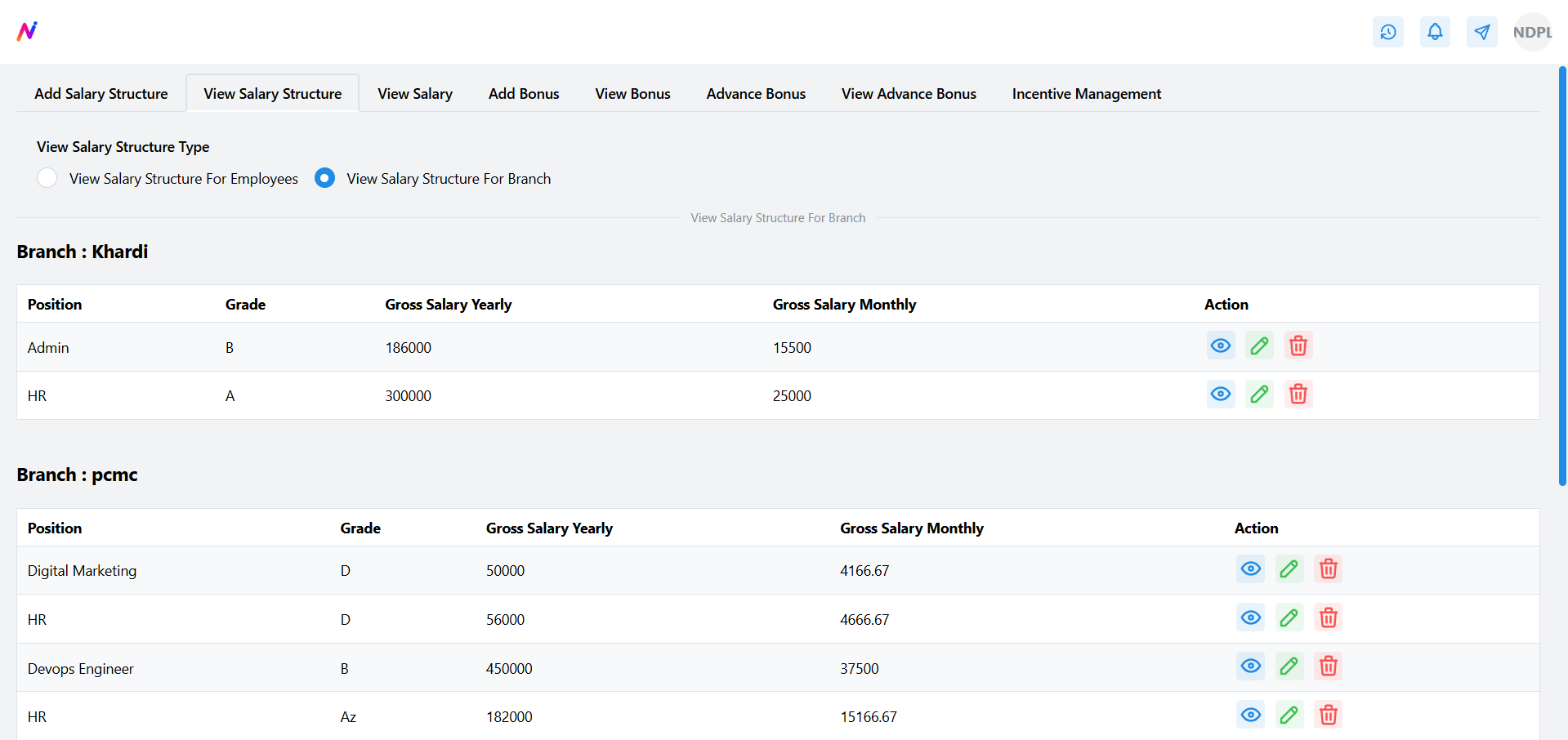Delete the Khardi Admin salary structure

tap(1298, 345)
